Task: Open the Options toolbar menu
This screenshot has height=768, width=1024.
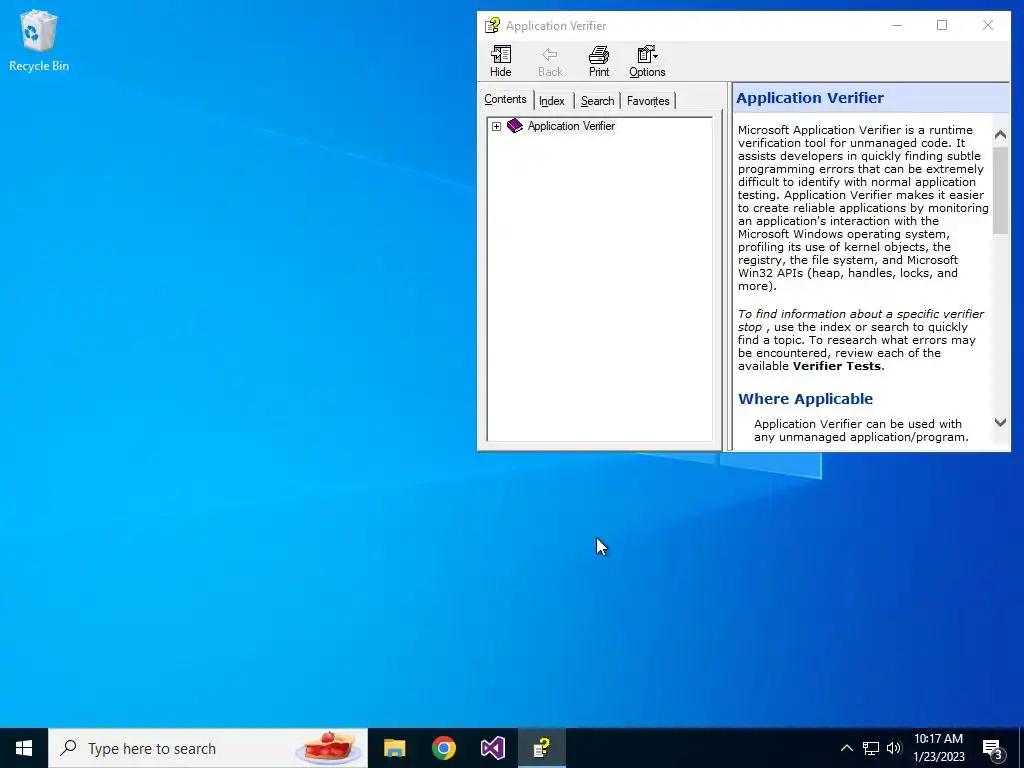Action: tap(647, 61)
